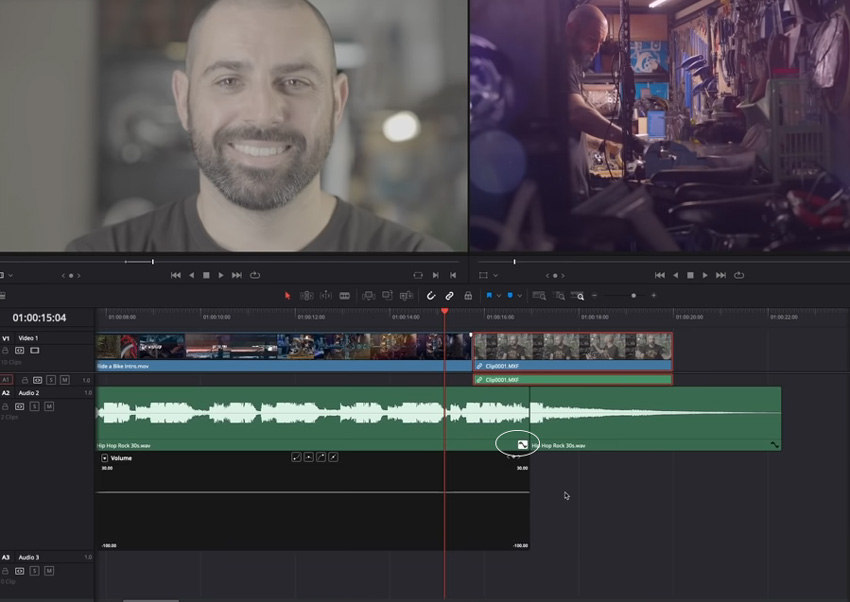The image size is (850, 602).
Task: Lock the Video 1 track
Action: click(6, 351)
